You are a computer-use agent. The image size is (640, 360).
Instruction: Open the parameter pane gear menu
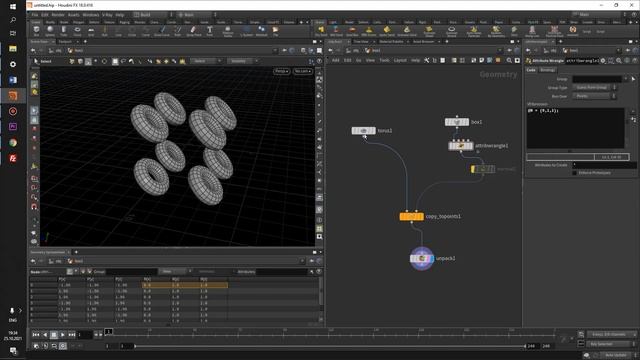pyautogui.click(x=603, y=61)
